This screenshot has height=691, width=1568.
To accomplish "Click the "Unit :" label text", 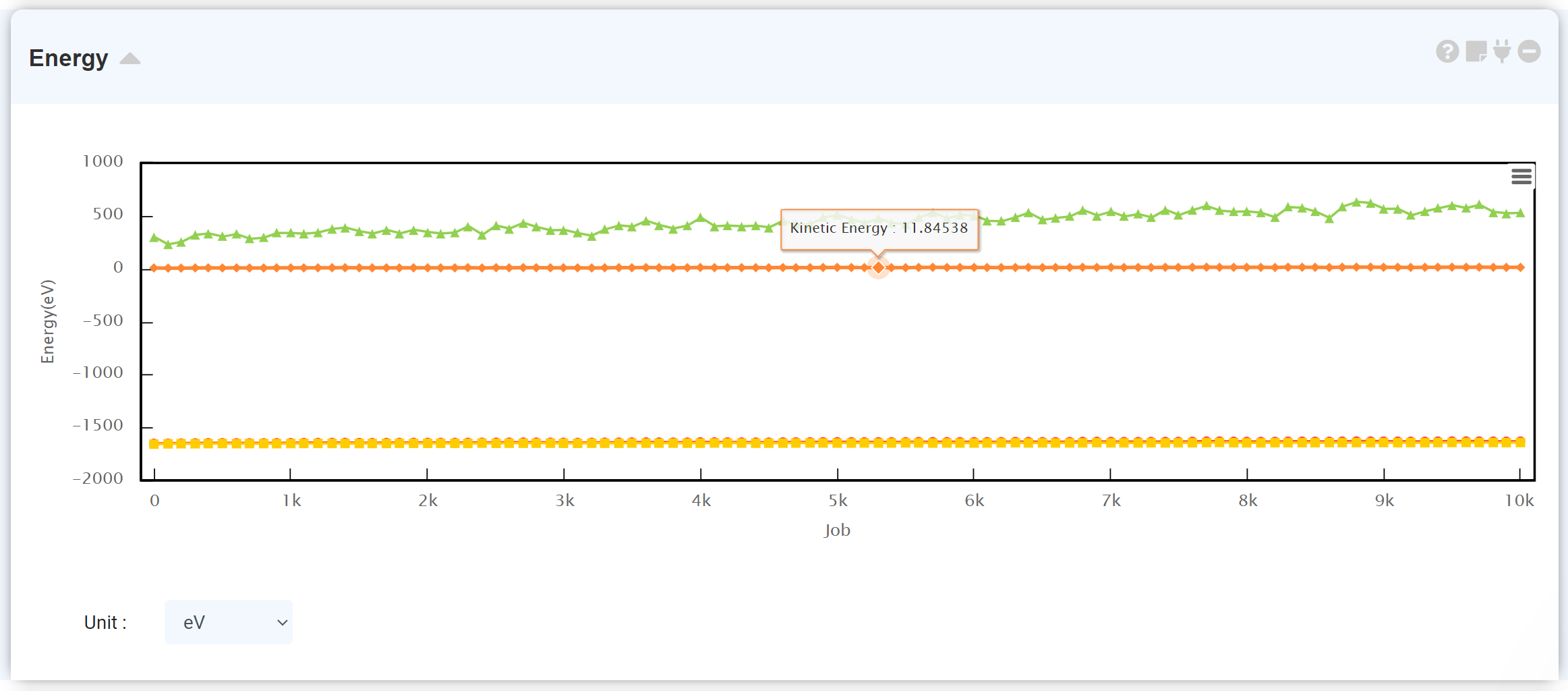I will pos(105,622).
